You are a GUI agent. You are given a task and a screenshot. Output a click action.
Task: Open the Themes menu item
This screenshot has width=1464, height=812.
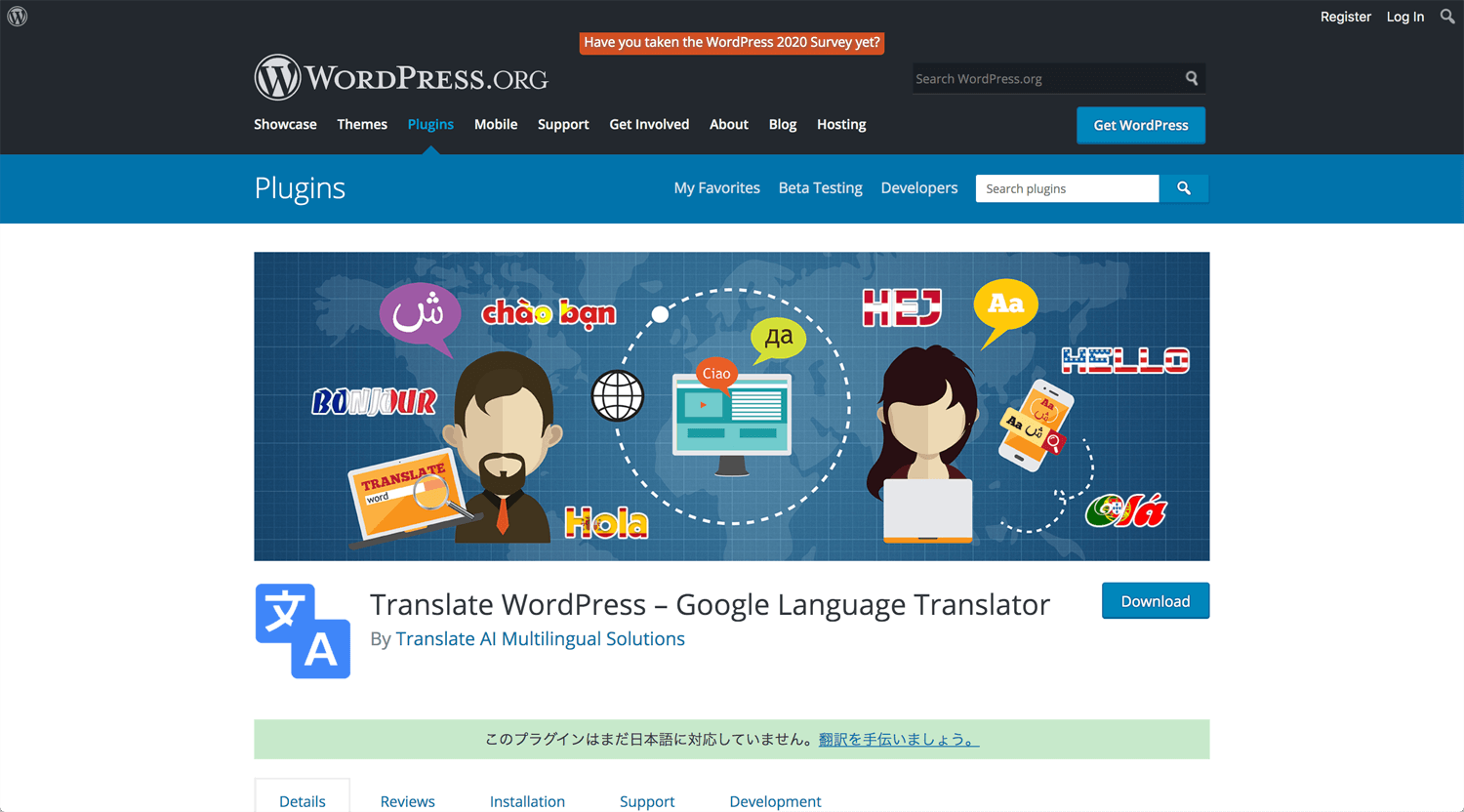pyautogui.click(x=362, y=124)
